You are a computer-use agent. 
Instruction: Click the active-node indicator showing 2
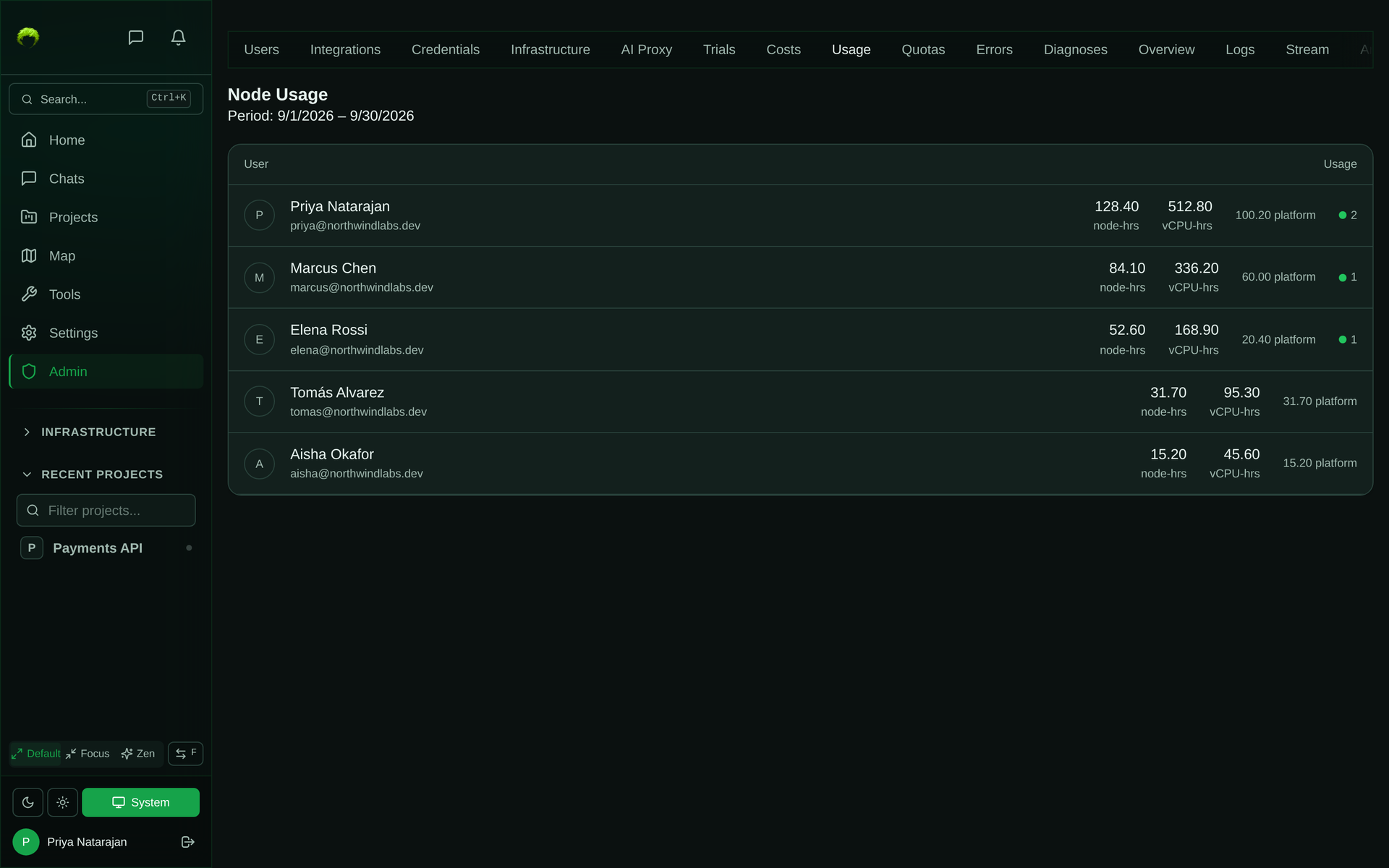1348,215
